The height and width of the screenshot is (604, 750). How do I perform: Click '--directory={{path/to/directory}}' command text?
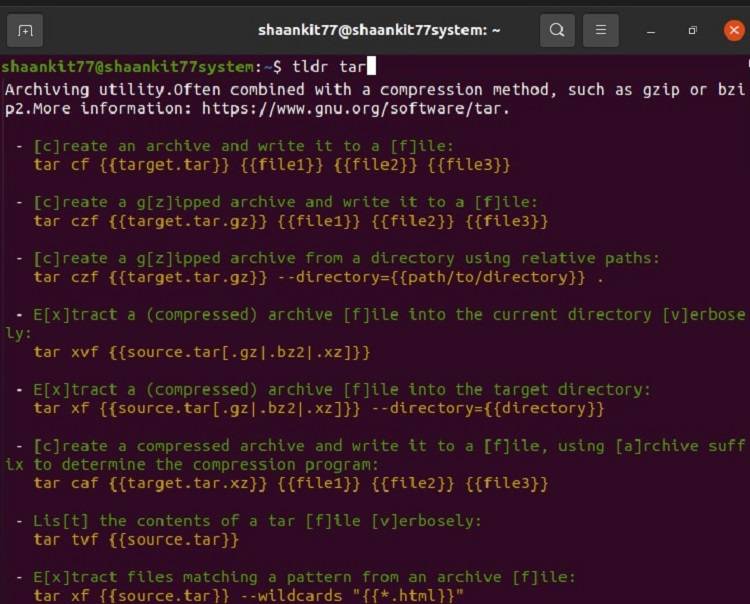tap(431, 277)
